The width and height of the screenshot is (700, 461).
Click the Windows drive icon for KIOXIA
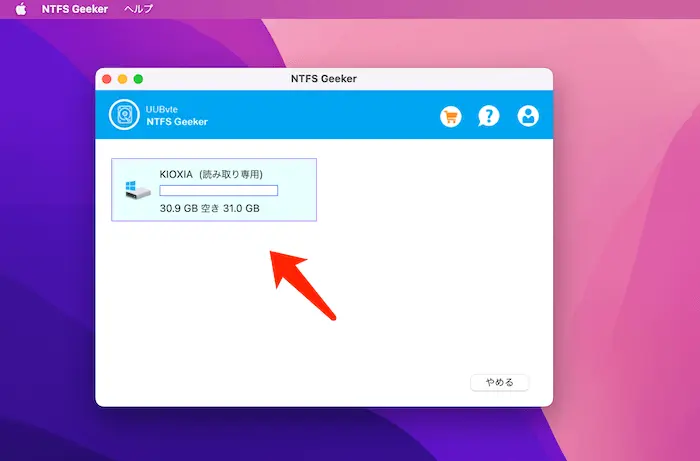point(138,190)
